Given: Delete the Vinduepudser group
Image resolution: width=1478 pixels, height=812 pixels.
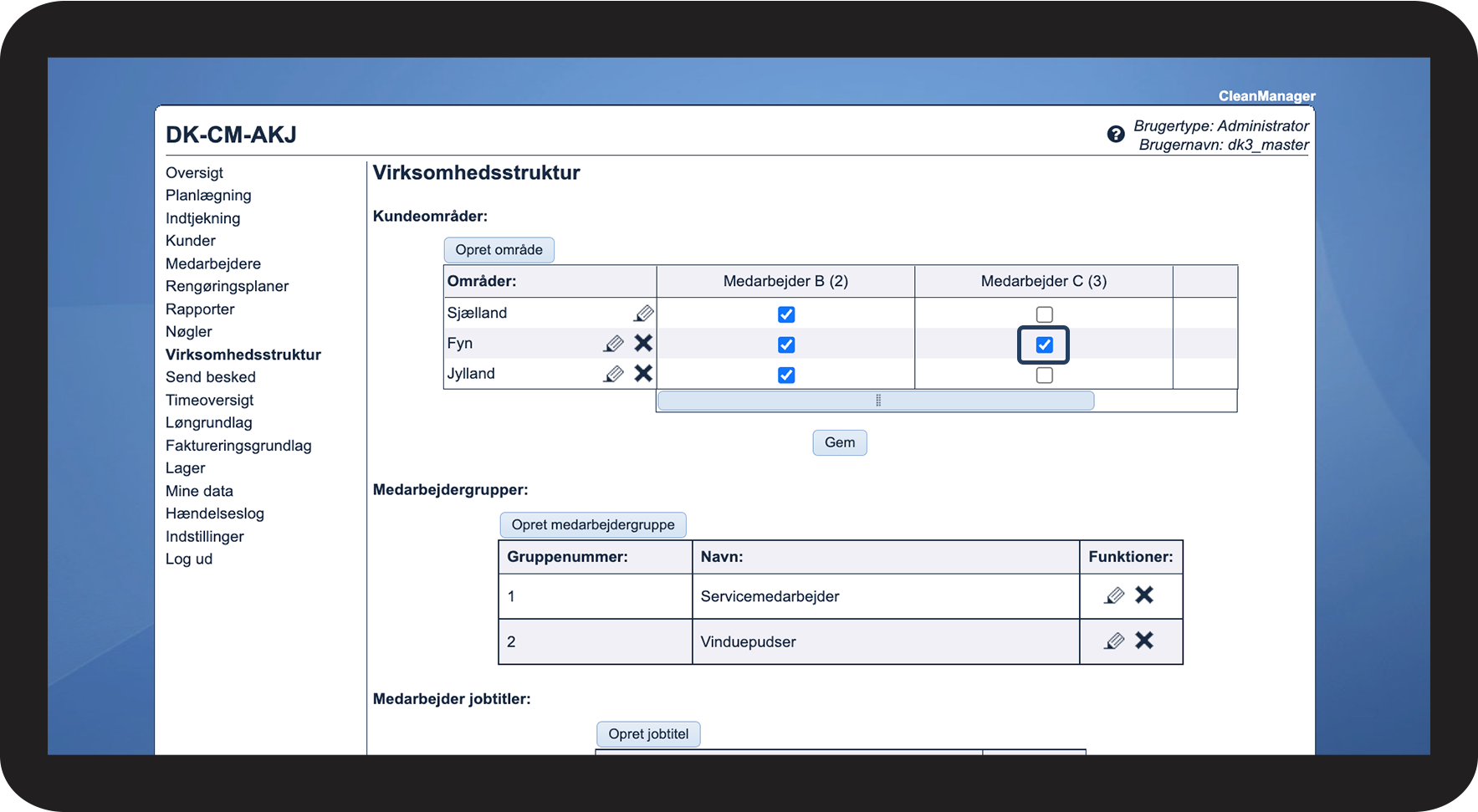Looking at the screenshot, I should coord(1144,641).
